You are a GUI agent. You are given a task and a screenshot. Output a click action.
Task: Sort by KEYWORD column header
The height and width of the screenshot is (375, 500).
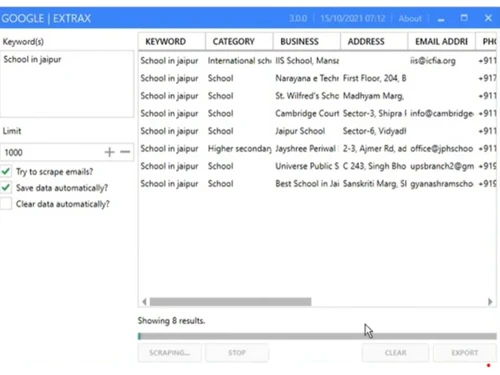[172, 41]
